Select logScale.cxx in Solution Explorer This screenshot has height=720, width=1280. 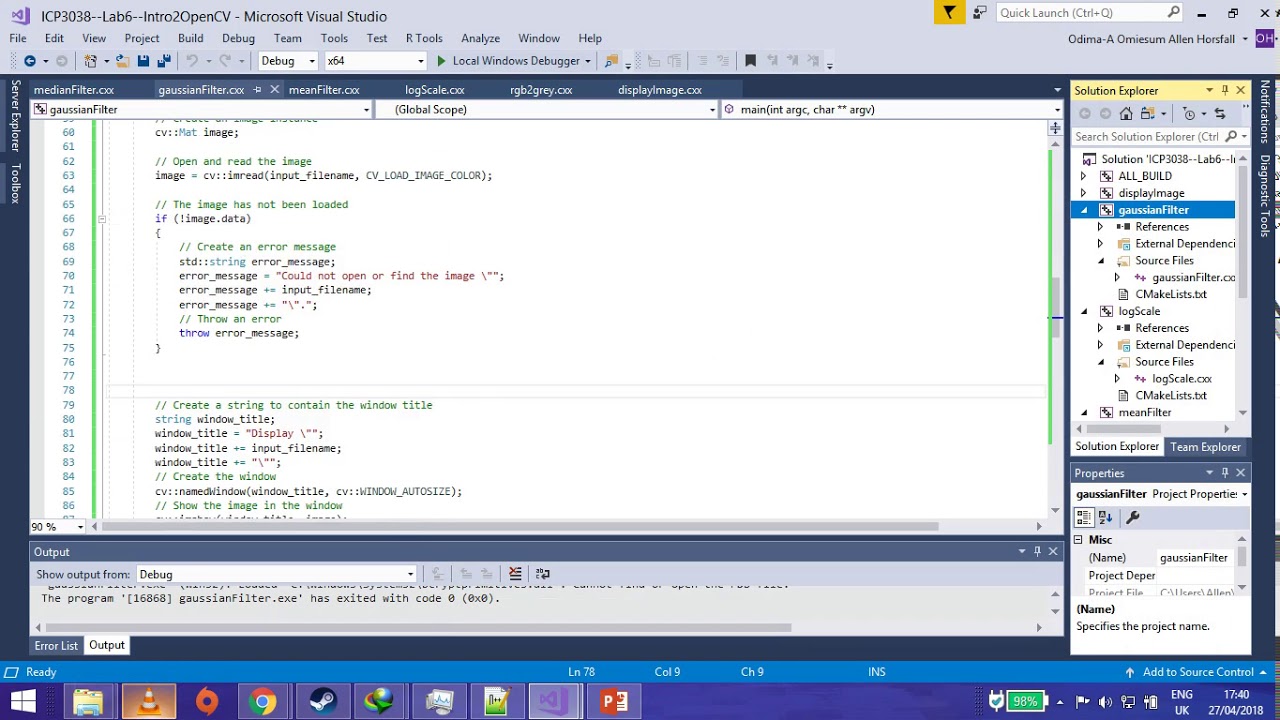[x=1181, y=379]
